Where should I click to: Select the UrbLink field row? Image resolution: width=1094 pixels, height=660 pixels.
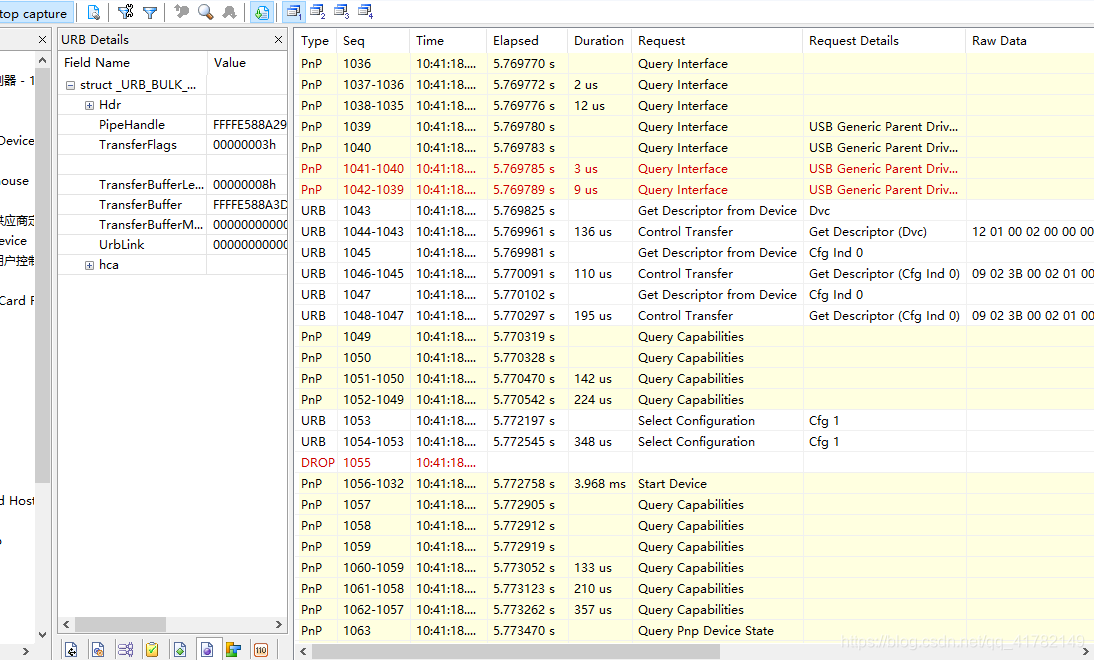pos(172,245)
